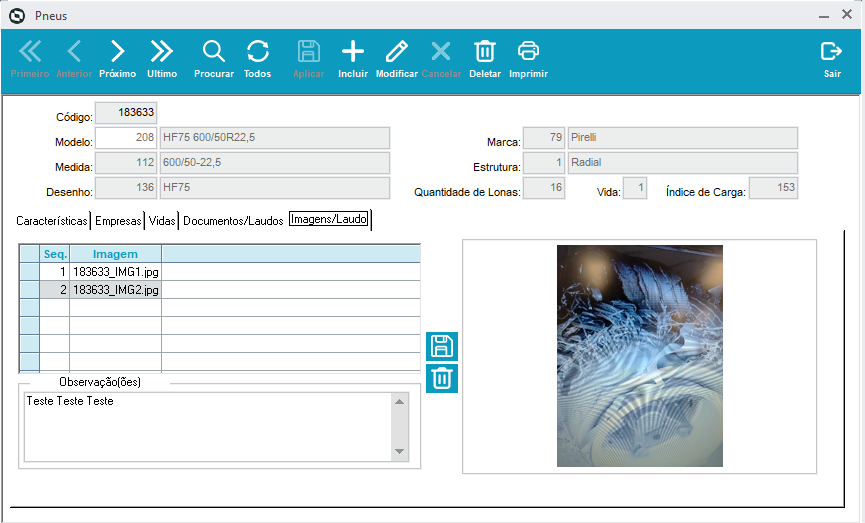
Task: Click the Observações scrollbar up arrow
Action: [x=399, y=402]
